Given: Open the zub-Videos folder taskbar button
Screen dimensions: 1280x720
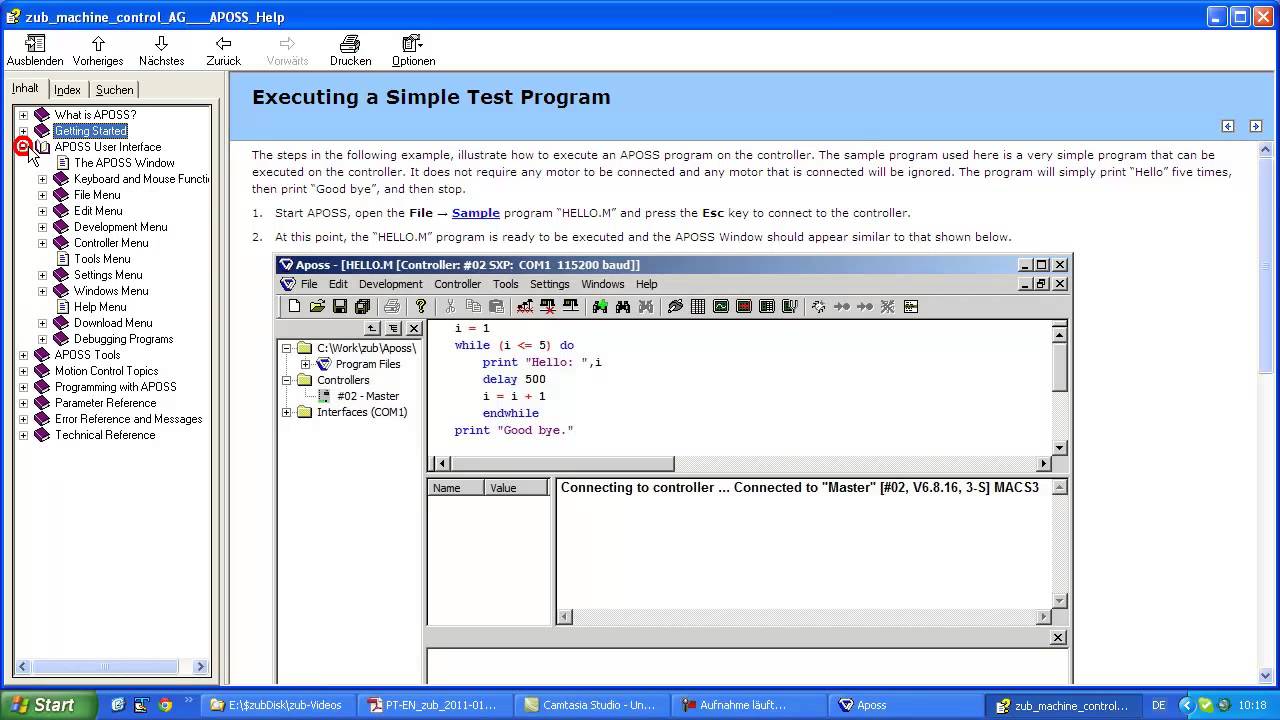Looking at the screenshot, I should point(276,705).
